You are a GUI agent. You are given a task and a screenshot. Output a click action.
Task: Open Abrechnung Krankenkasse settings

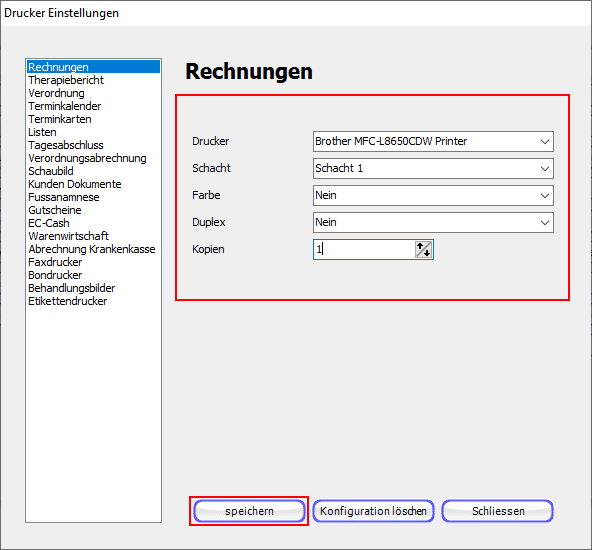[92, 249]
